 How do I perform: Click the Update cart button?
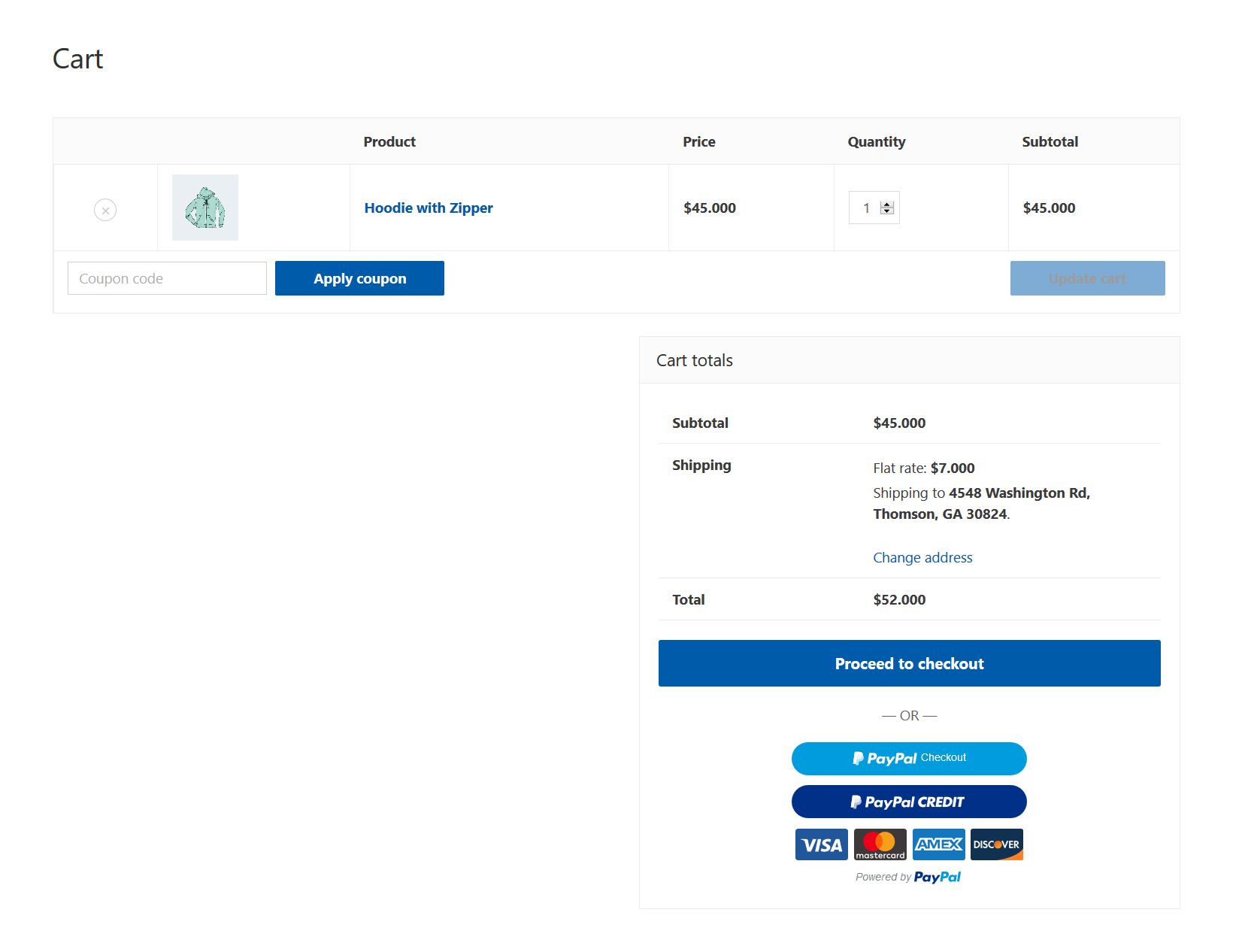[1087, 278]
